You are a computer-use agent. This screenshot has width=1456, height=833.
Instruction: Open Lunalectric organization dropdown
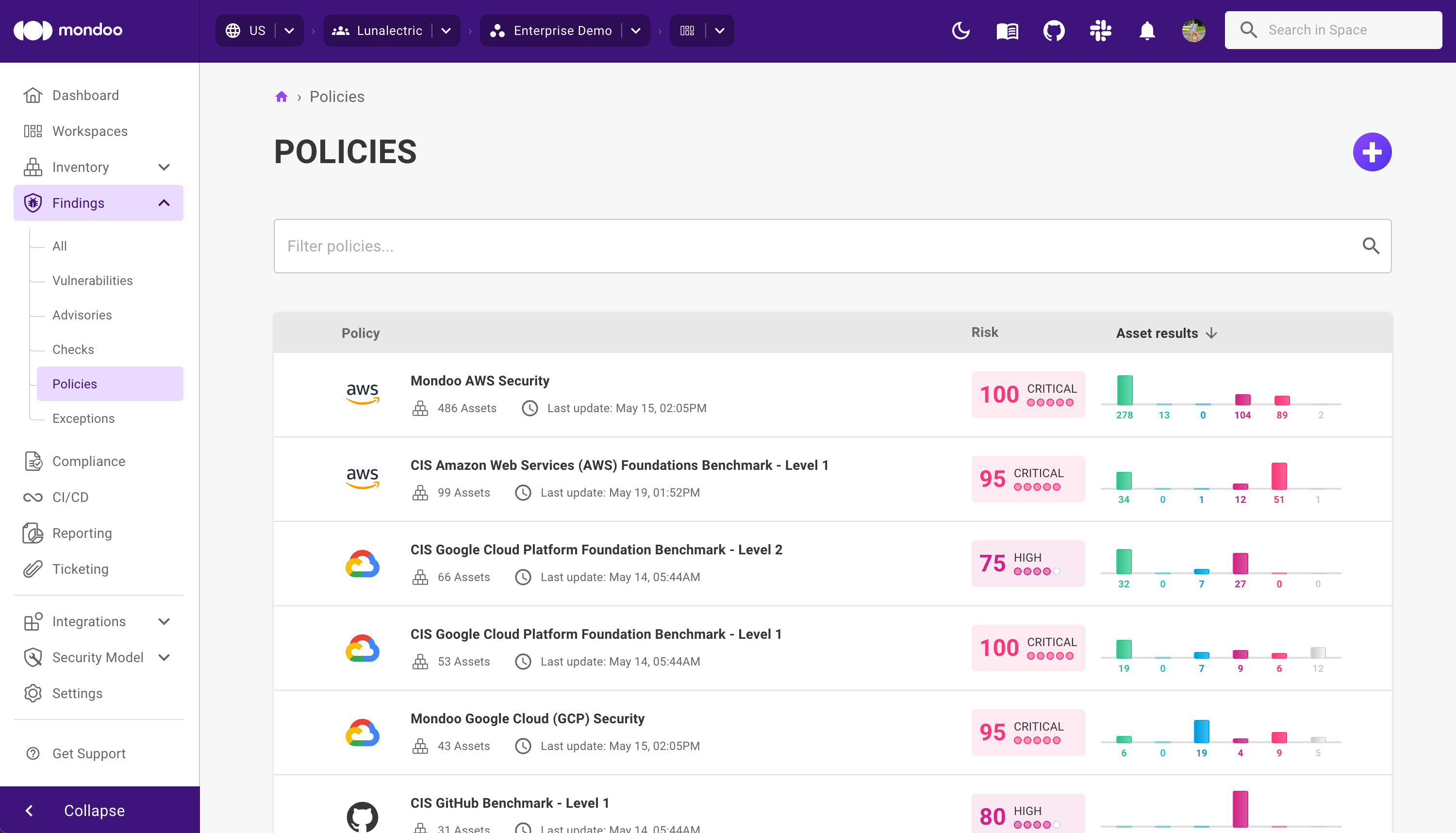[x=446, y=31]
